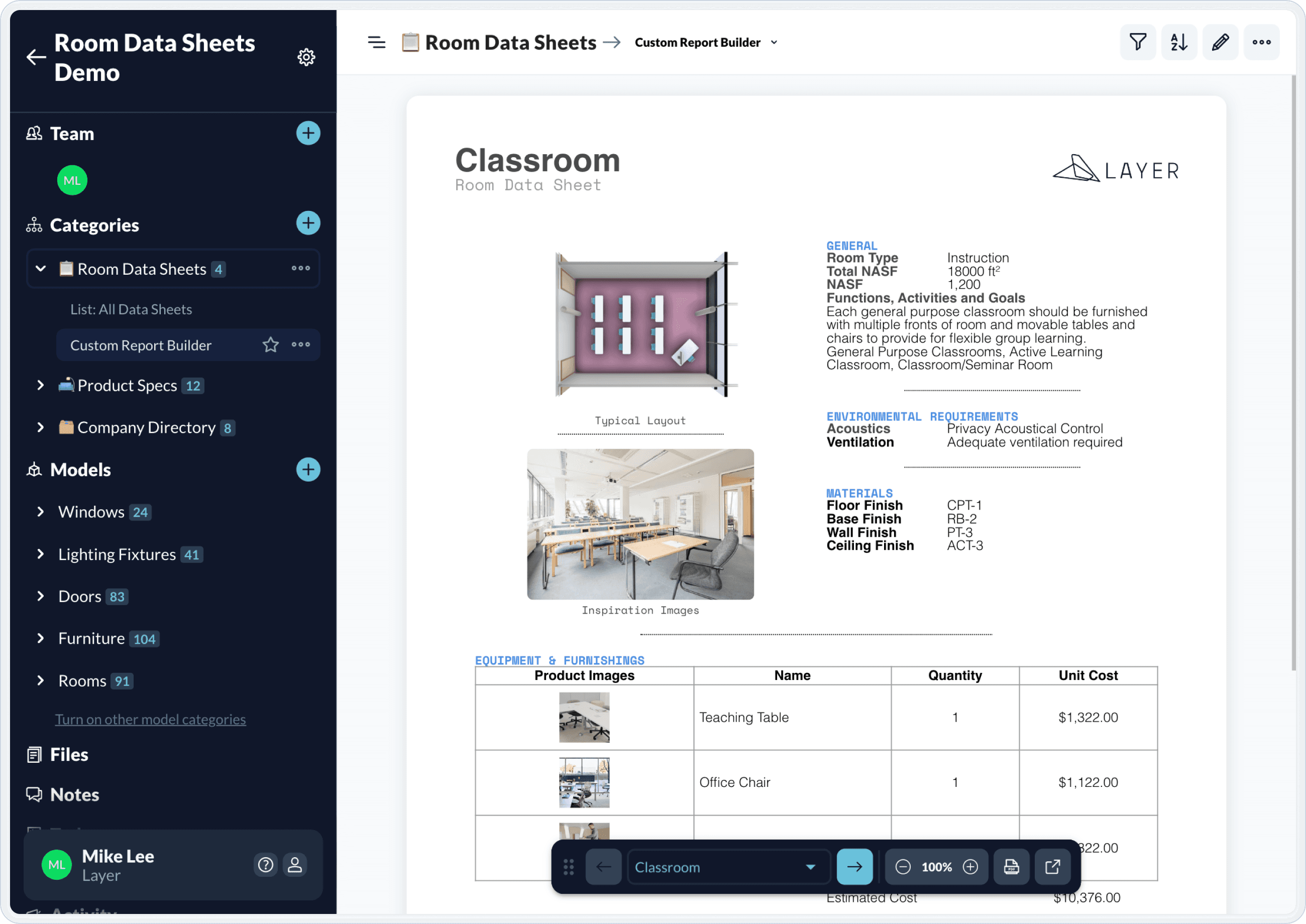This screenshot has width=1306, height=924.
Task: Expand the Product Specs category
Action: pos(41,385)
